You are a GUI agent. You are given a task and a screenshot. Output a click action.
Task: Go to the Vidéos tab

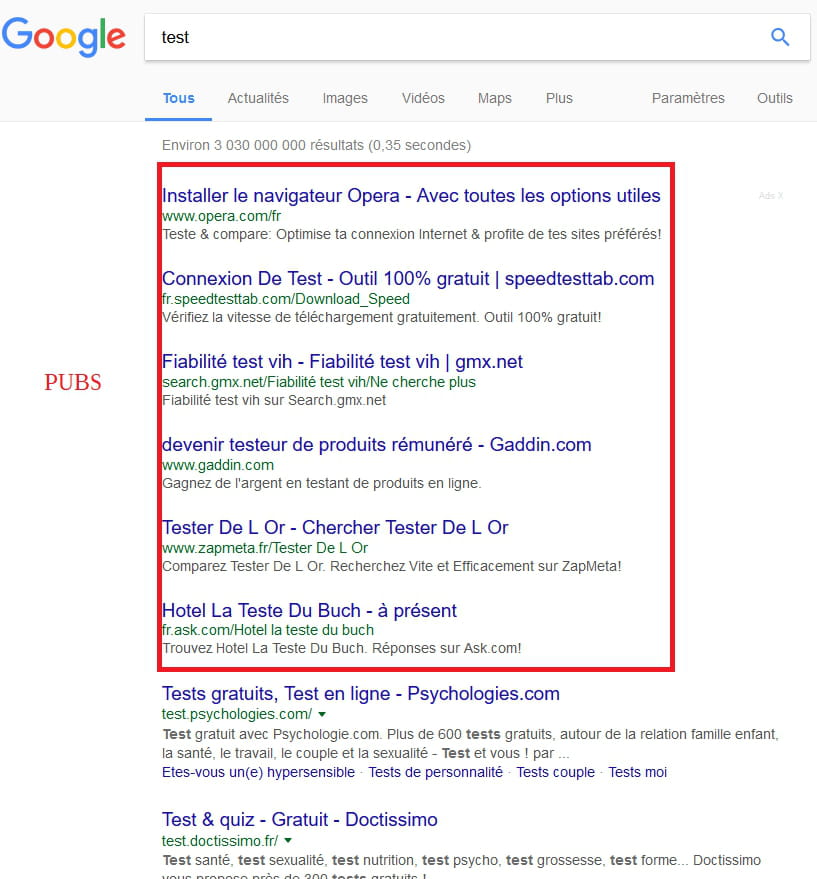(x=423, y=98)
